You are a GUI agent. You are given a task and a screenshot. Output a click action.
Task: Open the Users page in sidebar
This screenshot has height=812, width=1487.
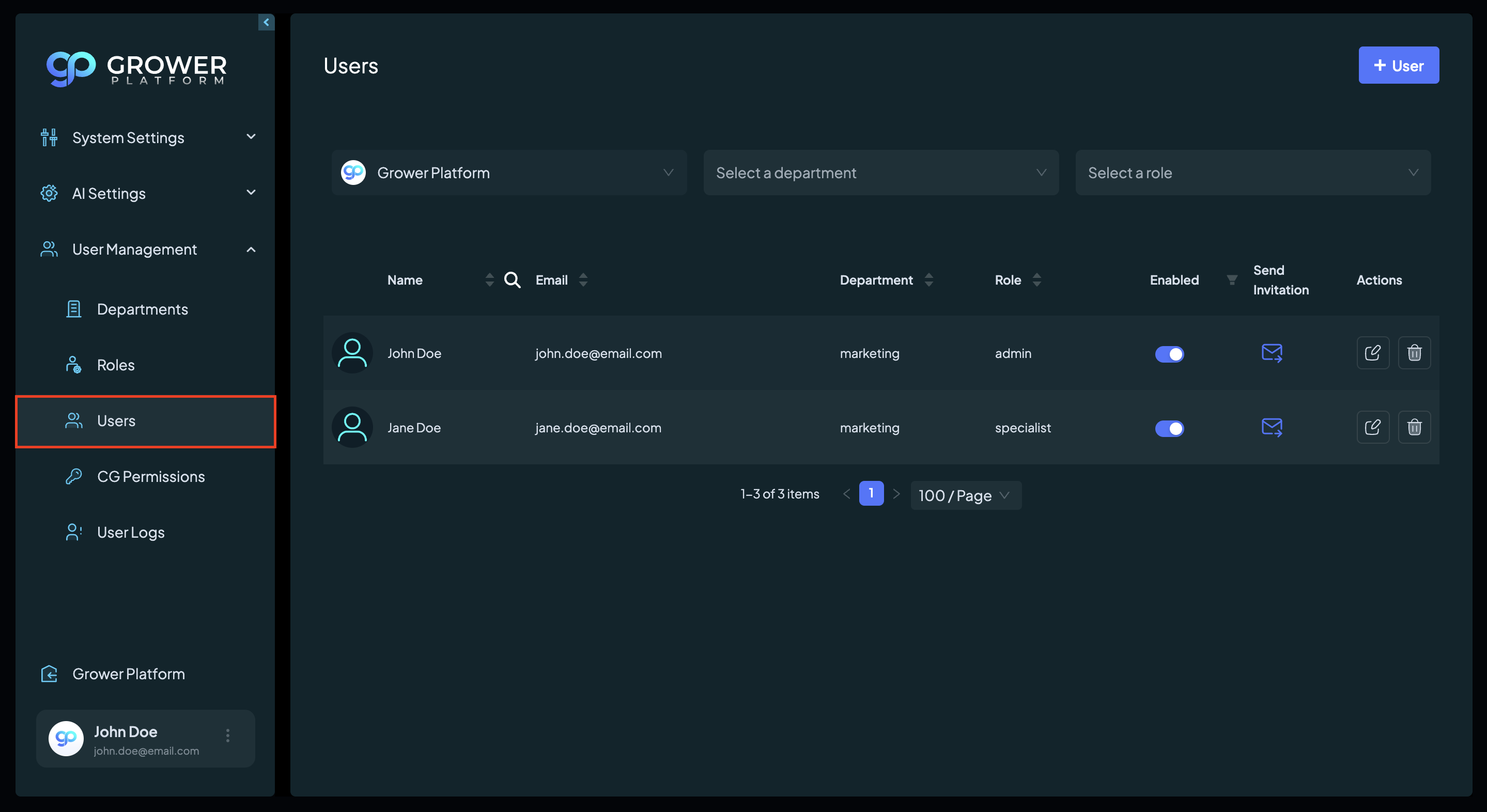tap(146, 420)
